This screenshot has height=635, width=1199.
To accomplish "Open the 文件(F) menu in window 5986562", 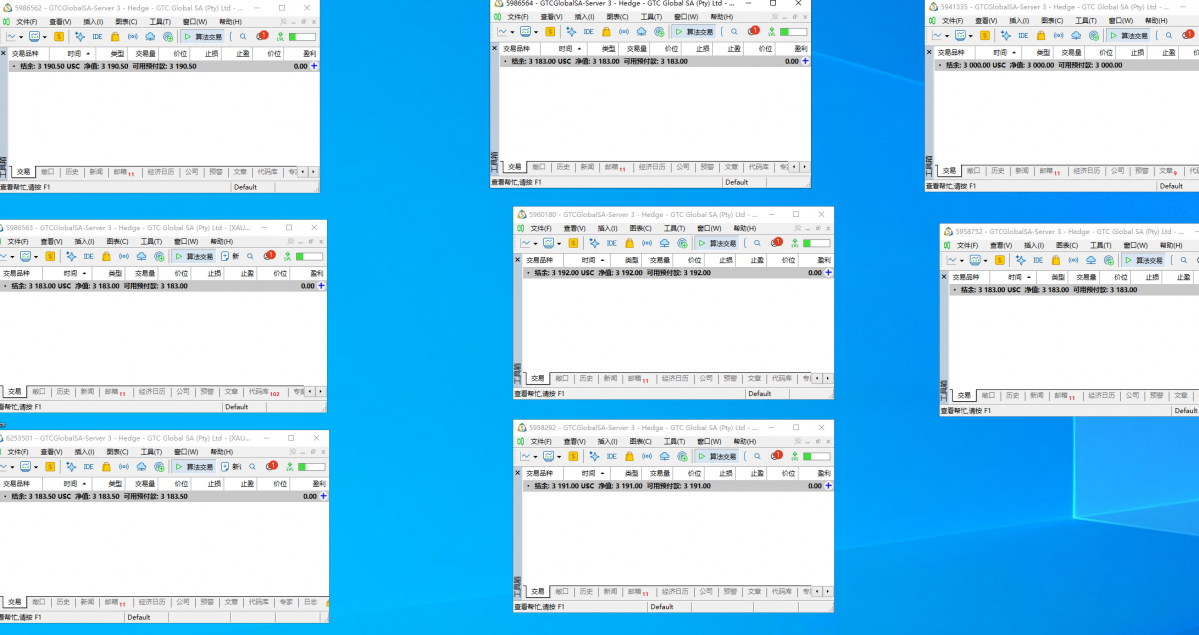I will coord(27,21).
